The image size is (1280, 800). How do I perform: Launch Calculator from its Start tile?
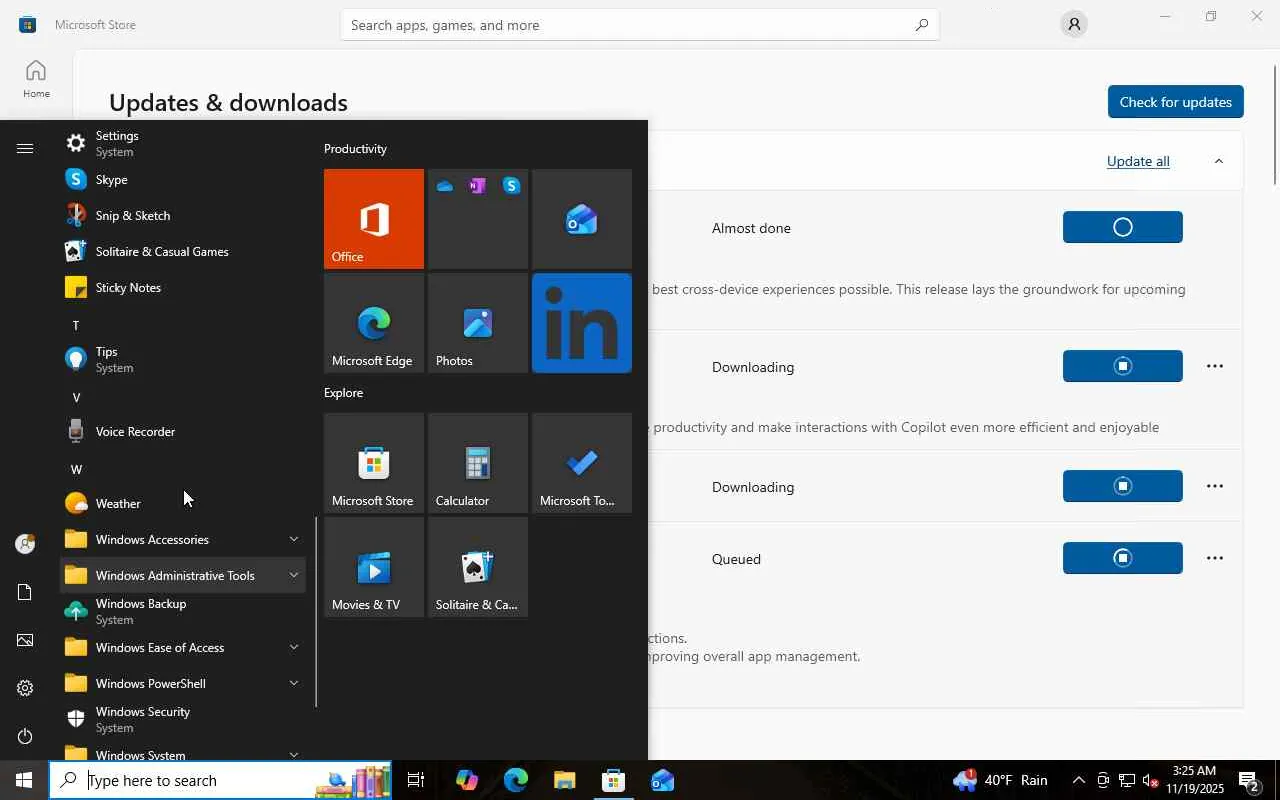click(478, 463)
